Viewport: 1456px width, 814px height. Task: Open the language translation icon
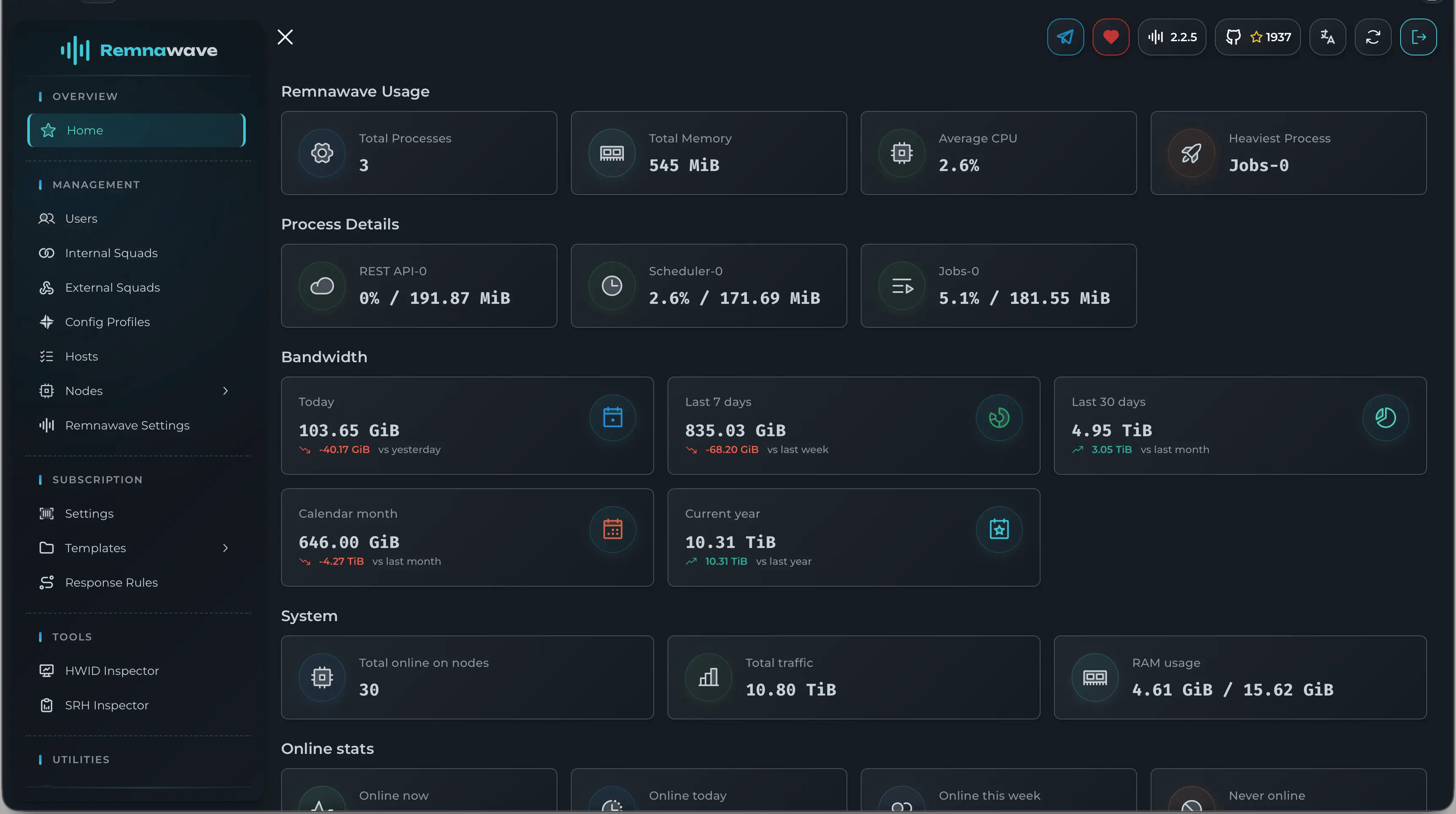pyautogui.click(x=1328, y=37)
